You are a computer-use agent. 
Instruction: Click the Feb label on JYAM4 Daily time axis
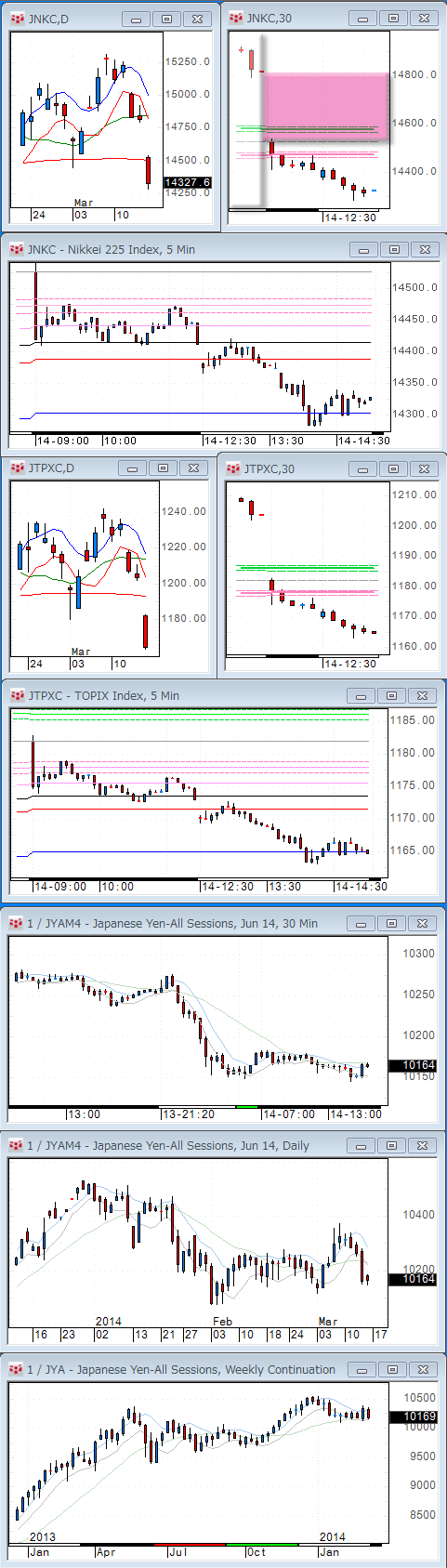click(x=223, y=1321)
